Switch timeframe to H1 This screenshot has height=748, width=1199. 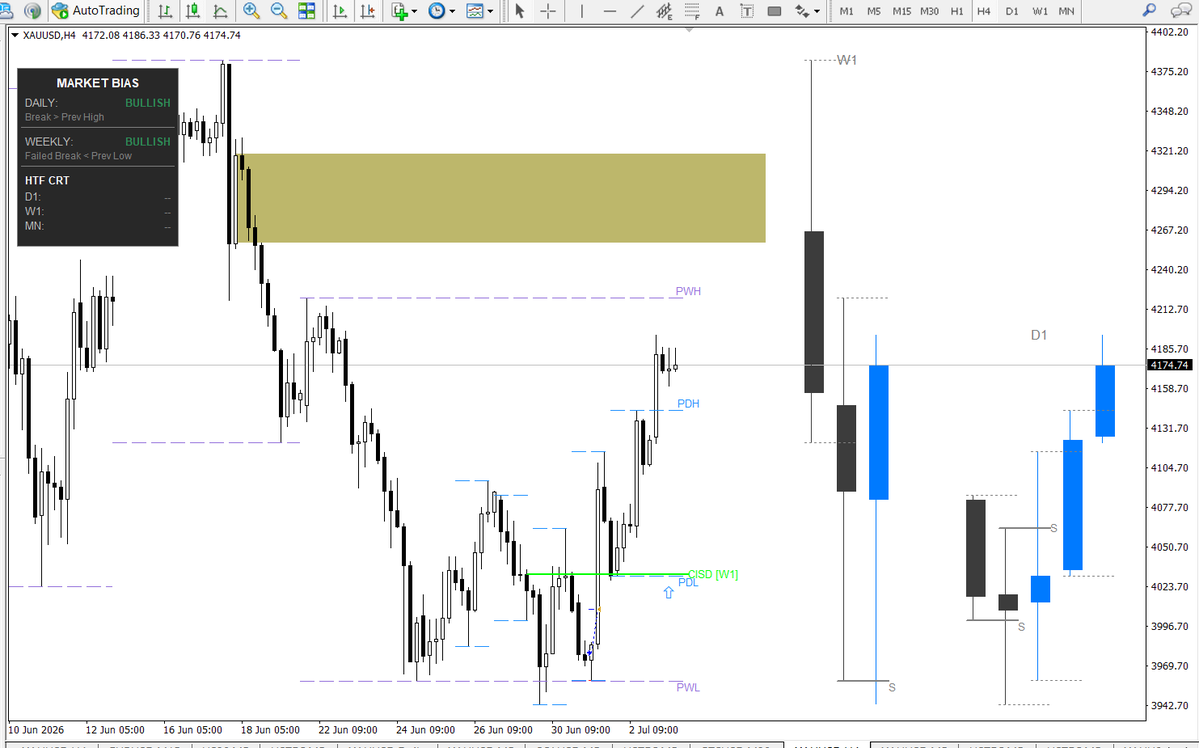[957, 11]
